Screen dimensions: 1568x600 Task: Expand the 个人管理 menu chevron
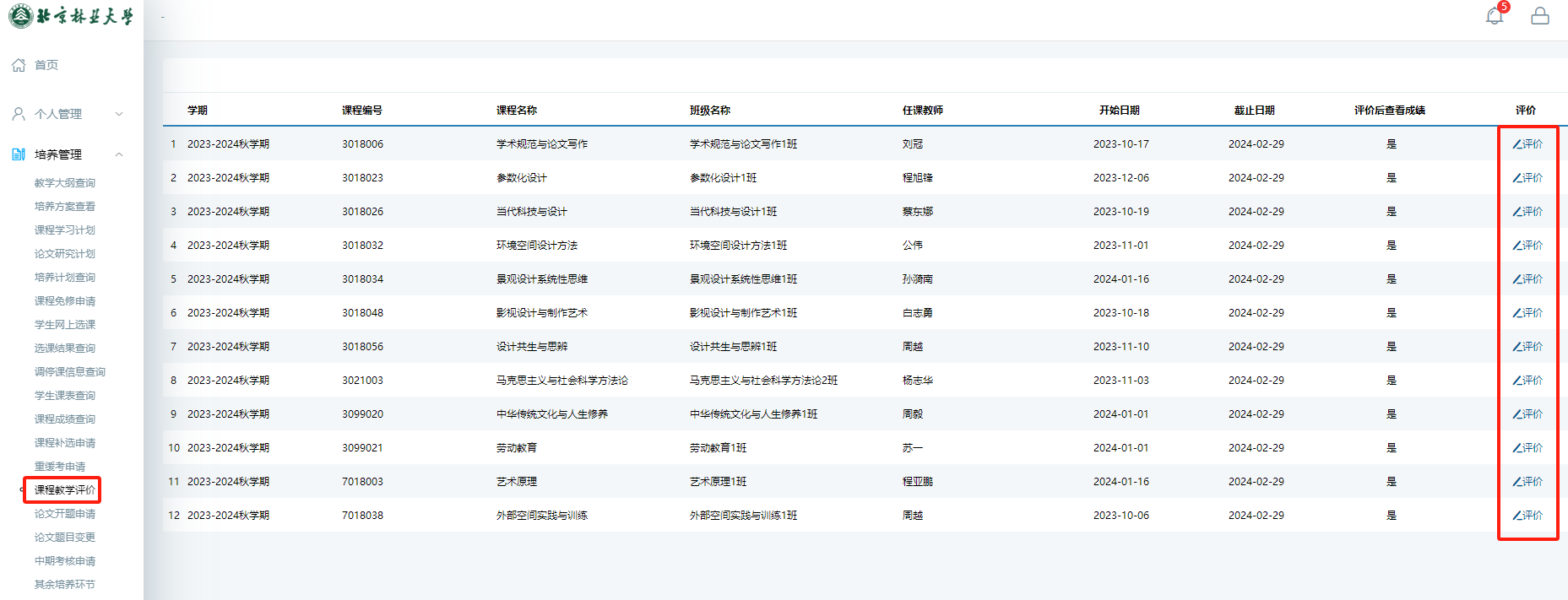(119, 114)
